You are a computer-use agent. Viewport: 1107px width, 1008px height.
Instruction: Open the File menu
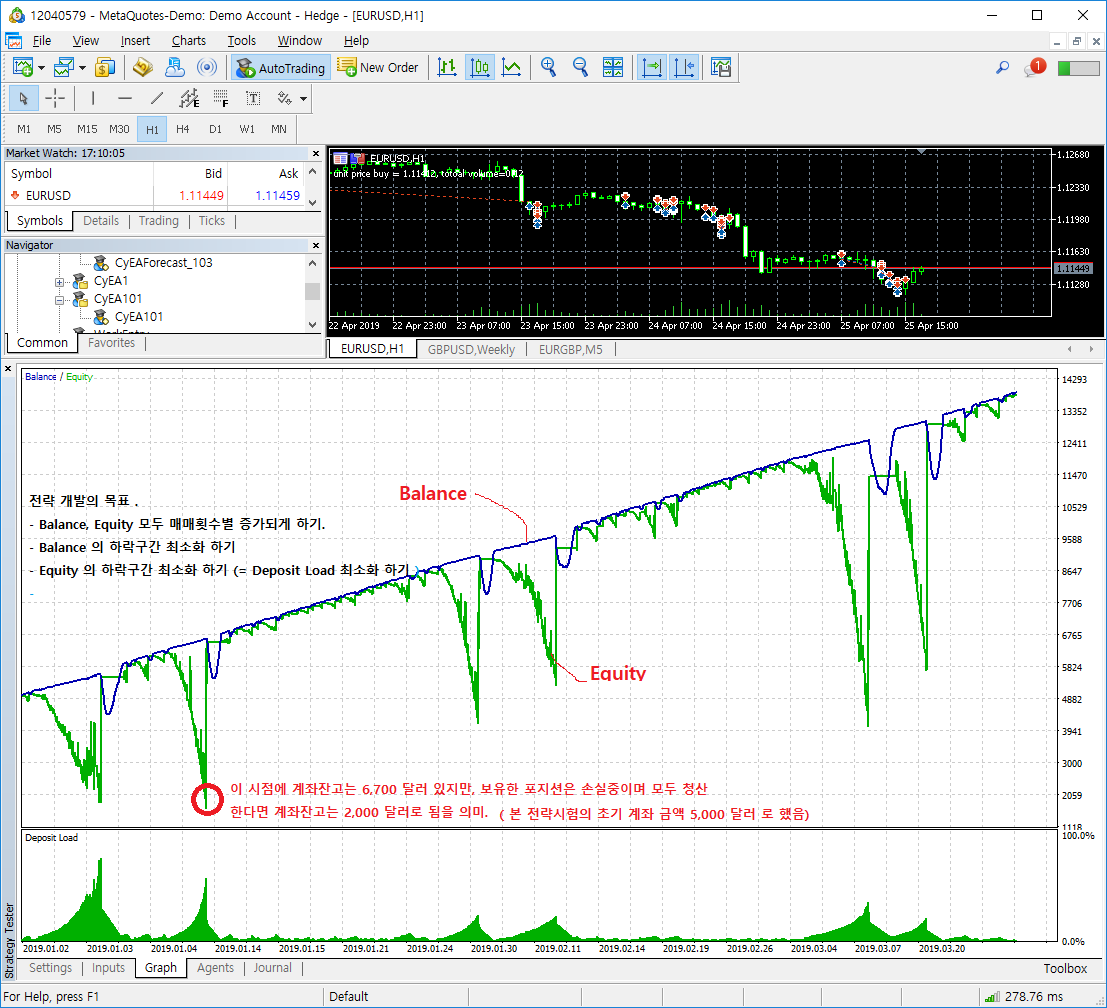tap(42, 41)
